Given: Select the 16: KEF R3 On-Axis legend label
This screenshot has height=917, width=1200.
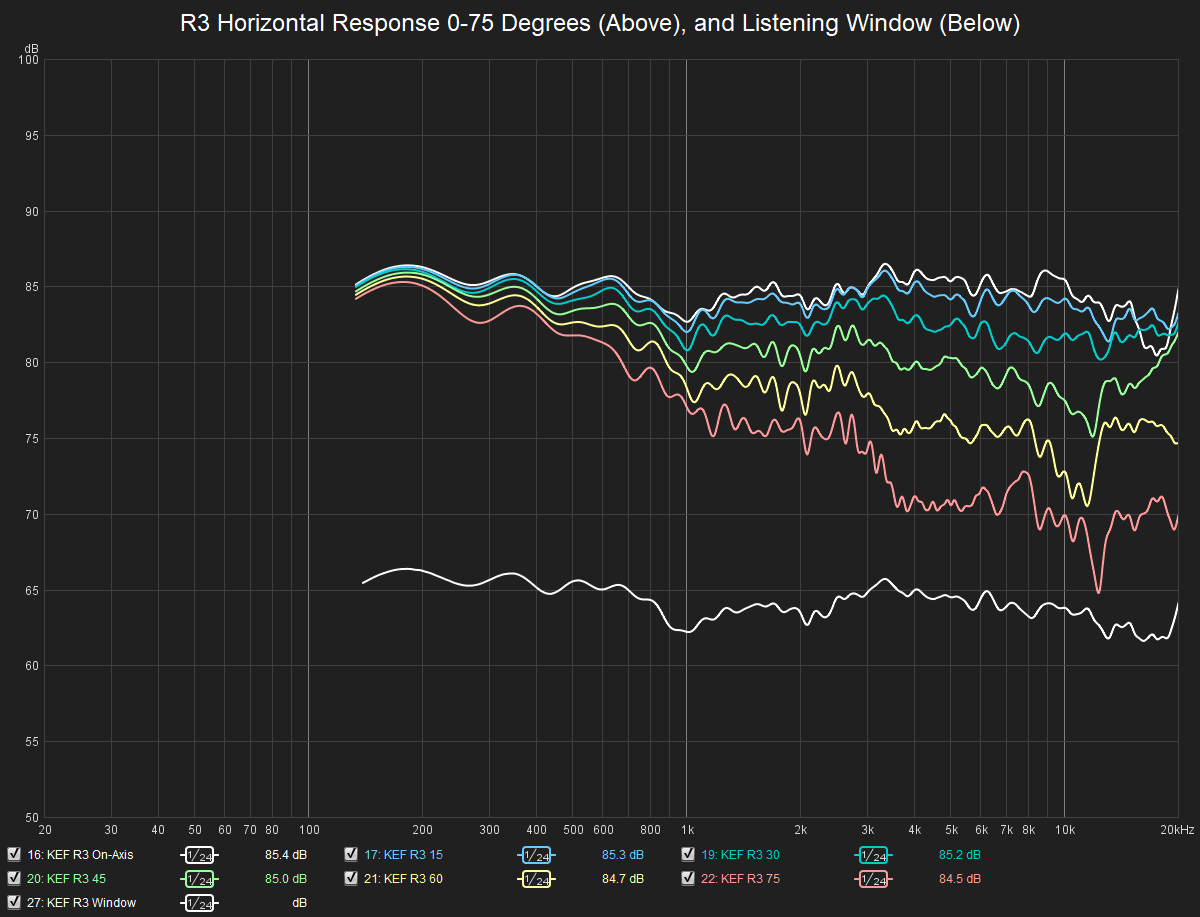Looking at the screenshot, I should [x=80, y=855].
